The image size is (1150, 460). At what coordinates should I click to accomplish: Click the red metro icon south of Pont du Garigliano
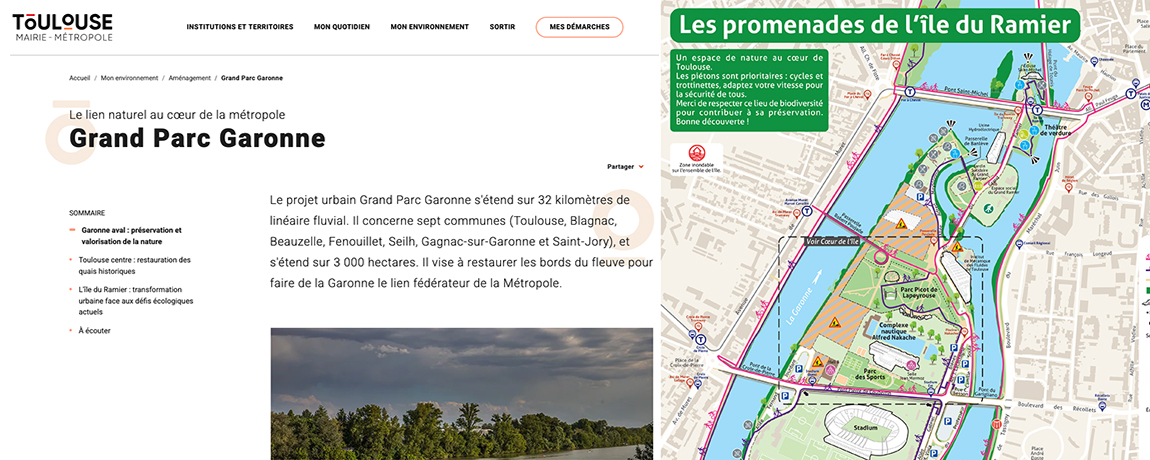click(x=996, y=424)
